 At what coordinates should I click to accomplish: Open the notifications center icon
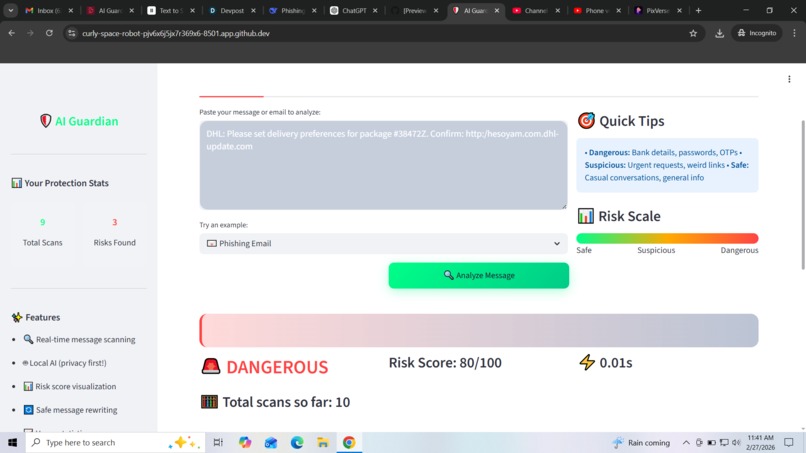point(789,442)
